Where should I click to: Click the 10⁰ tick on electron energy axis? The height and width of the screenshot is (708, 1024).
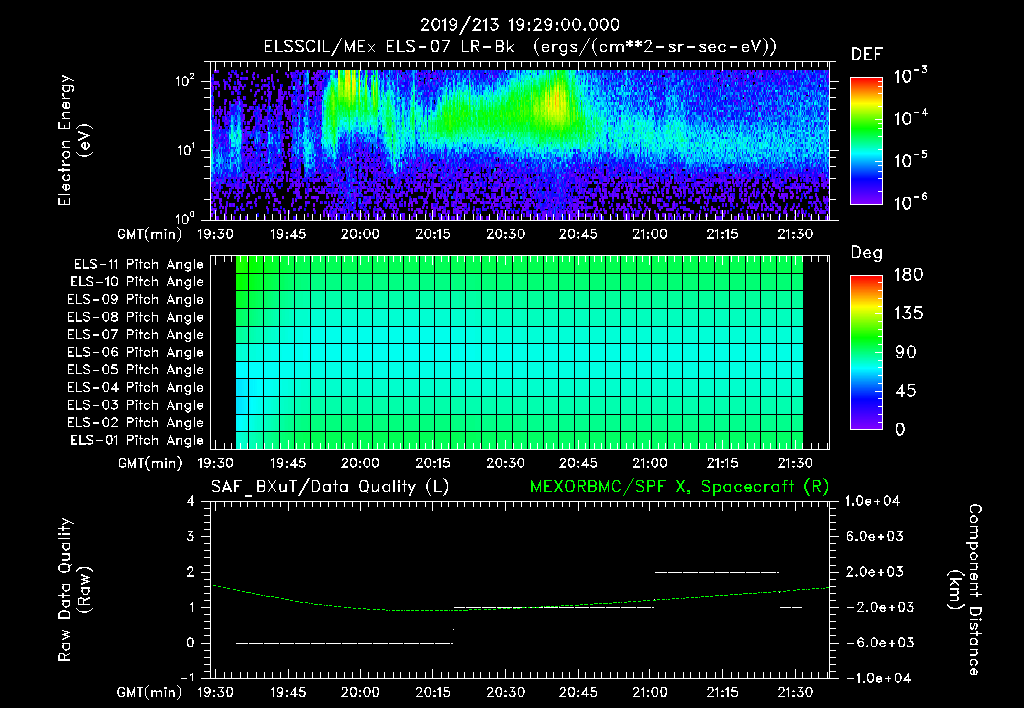[185, 217]
